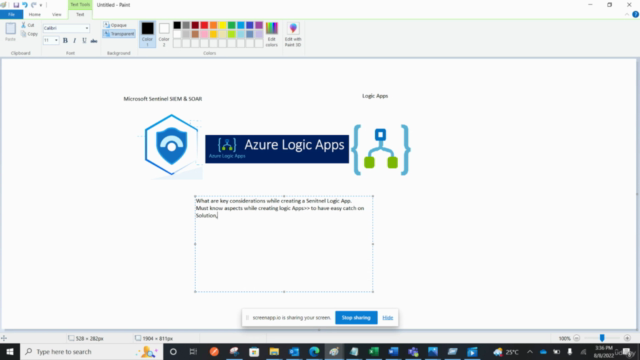This screenshot has width=640, height=360.
Task: Open File Explorer from taskbar
Action: pos(274,351)
